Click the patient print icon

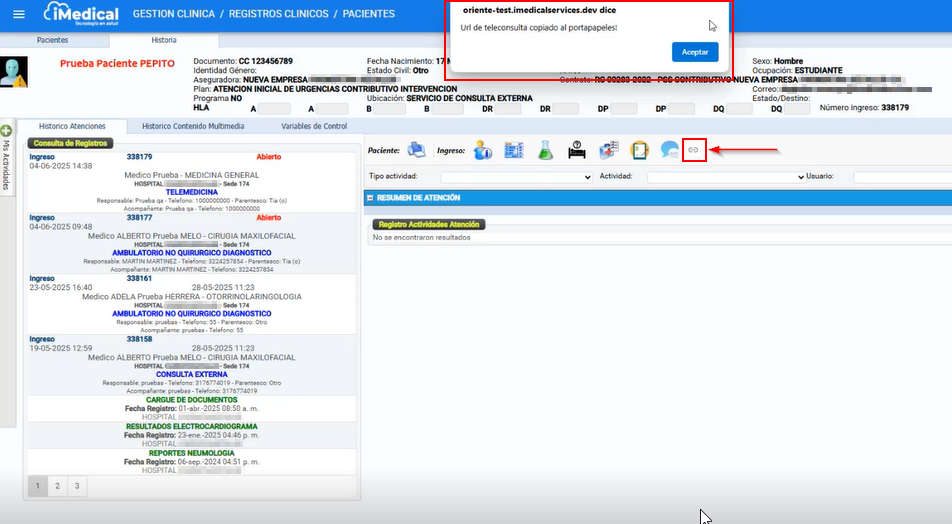point(416,150)
